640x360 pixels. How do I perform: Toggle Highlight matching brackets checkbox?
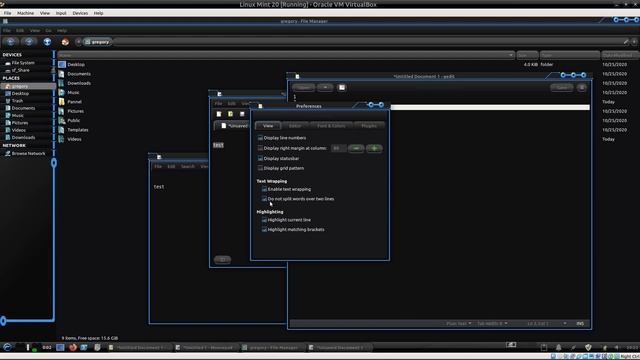pos(264,230)
